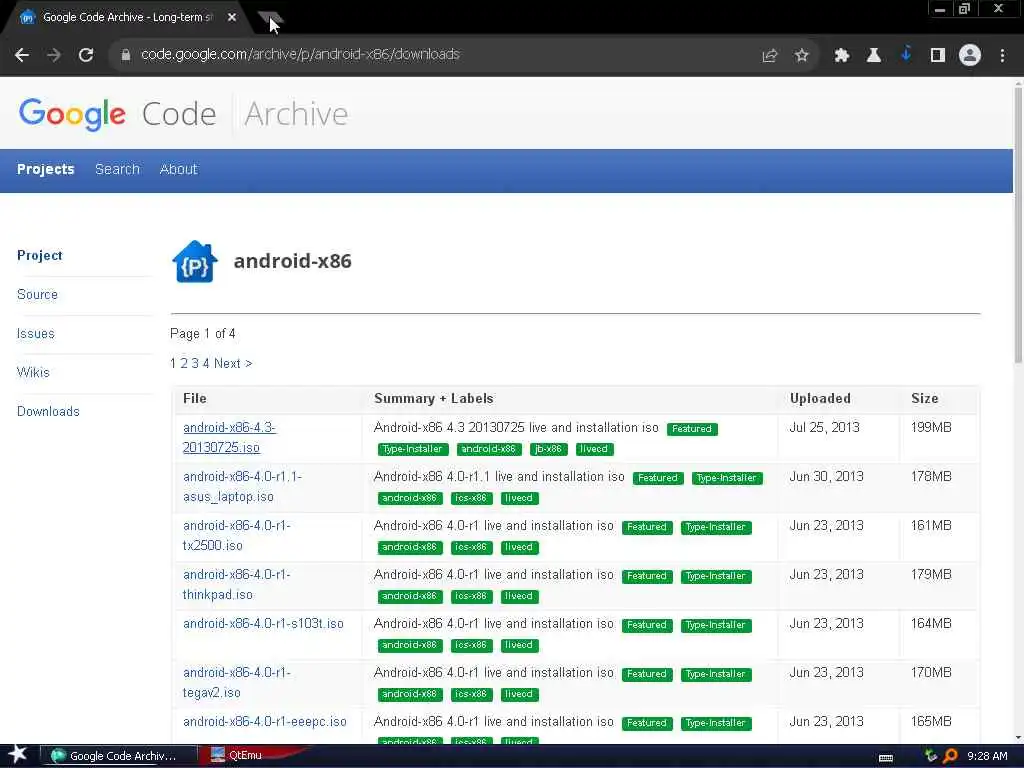Download android-x86-4.0-r1-tegav2.iso
The height and width of the screenshot is (768, 1024).
(x=236, y=682)
